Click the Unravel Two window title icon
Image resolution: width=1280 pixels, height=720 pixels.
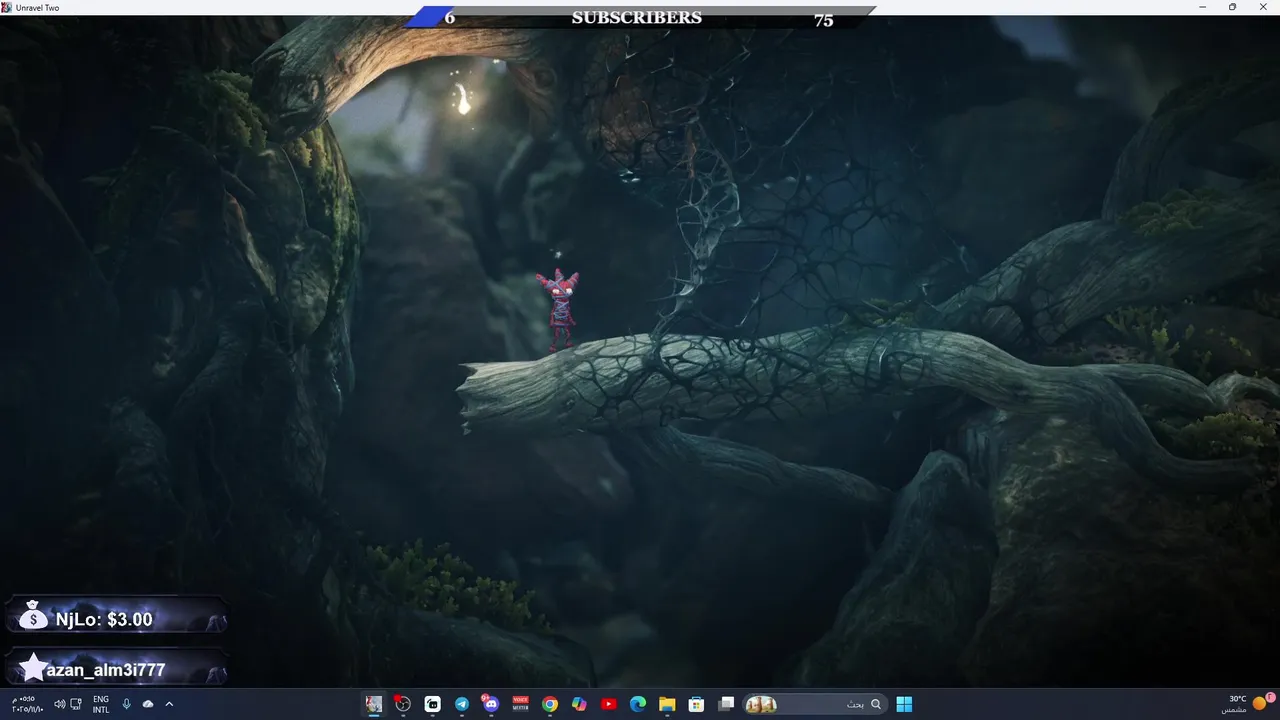[6, 7]
